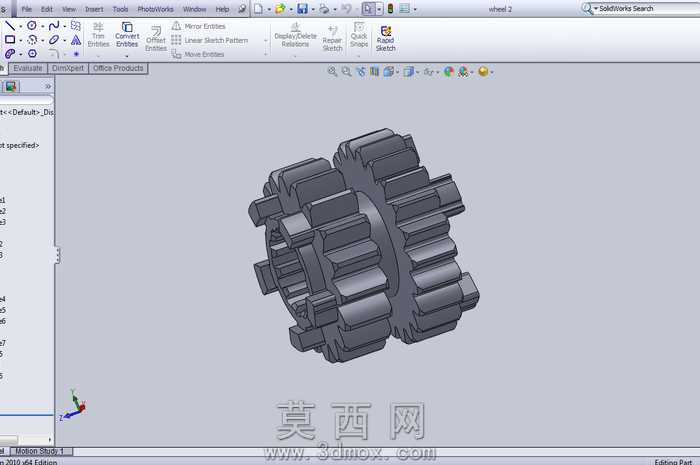Click the Options icon in top toolbar
This screenshot has width=700, height=465.
[x=404, y=8]
